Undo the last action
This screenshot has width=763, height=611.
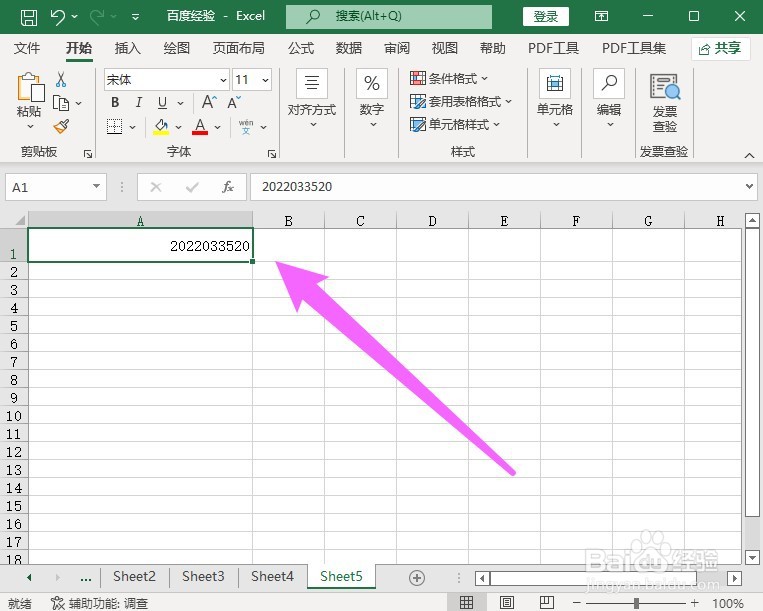pyautogui.click(x=57, y=18)
